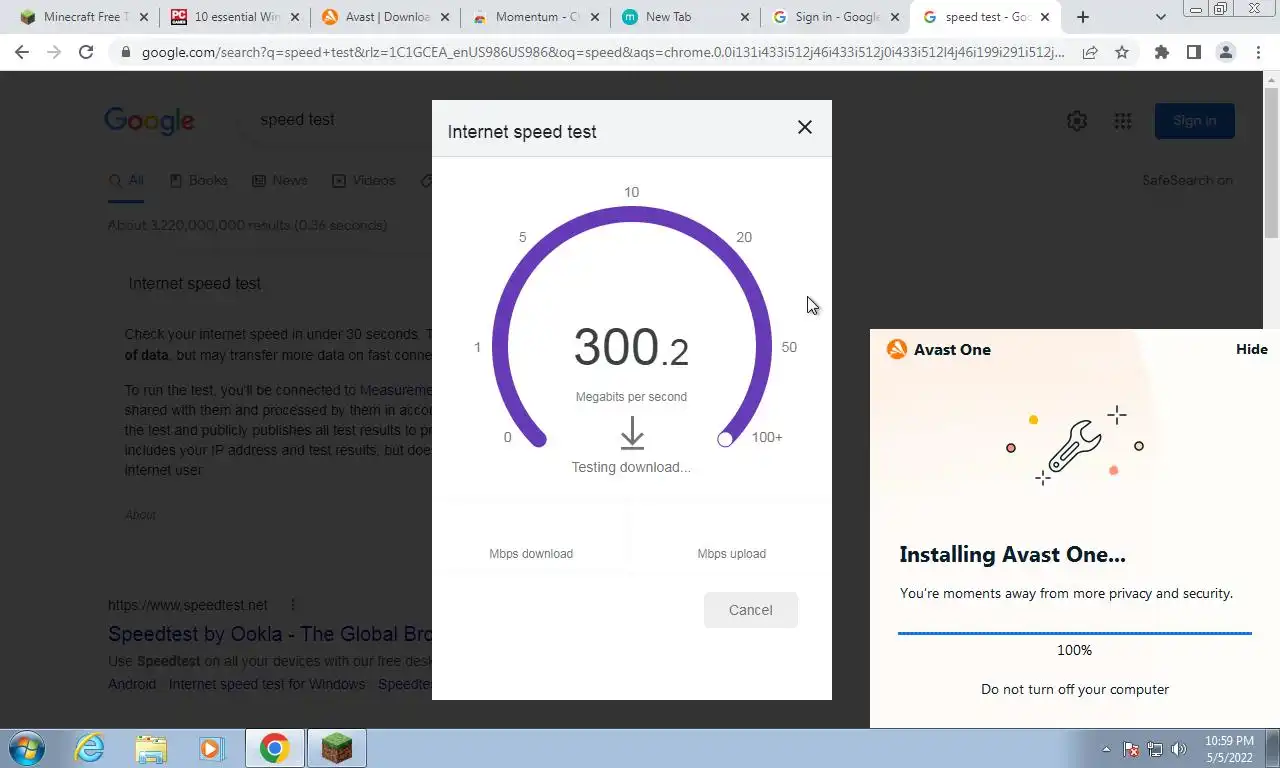1280x768 pixels.
Task: Close the Minecraft Free Trial tab
Action: (144, 17)
